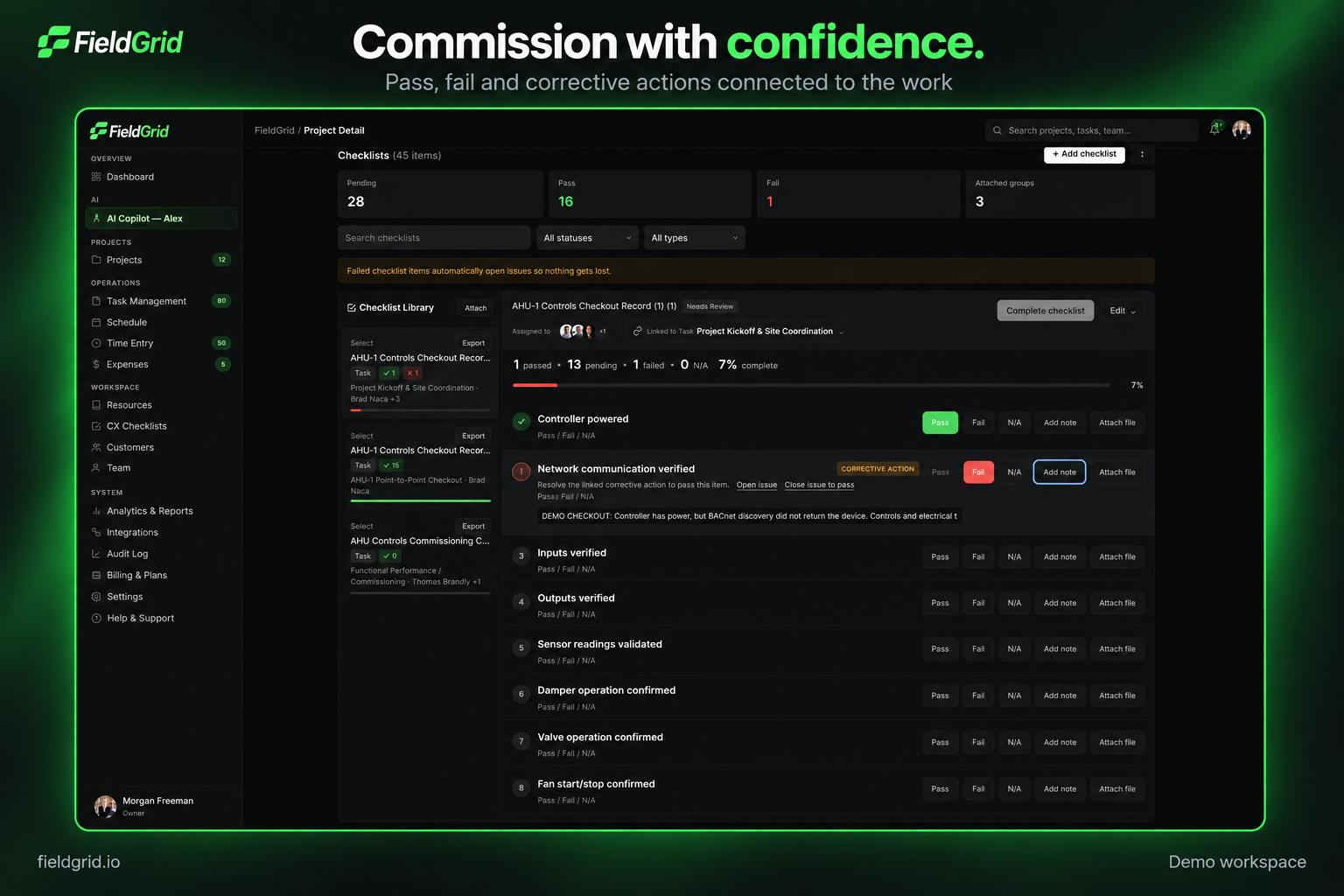The height and width of the screenshot is (896, 1344).
Task: Go to Projects in sidebar
Action: point(161,260)
